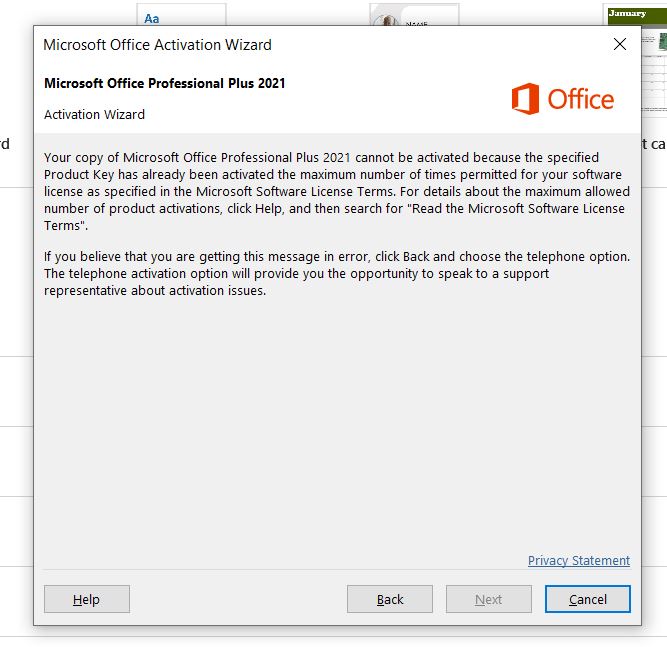Close the Activation Wizard with the X
Screen dimensions: 667x647
click(x=620, y=44)
